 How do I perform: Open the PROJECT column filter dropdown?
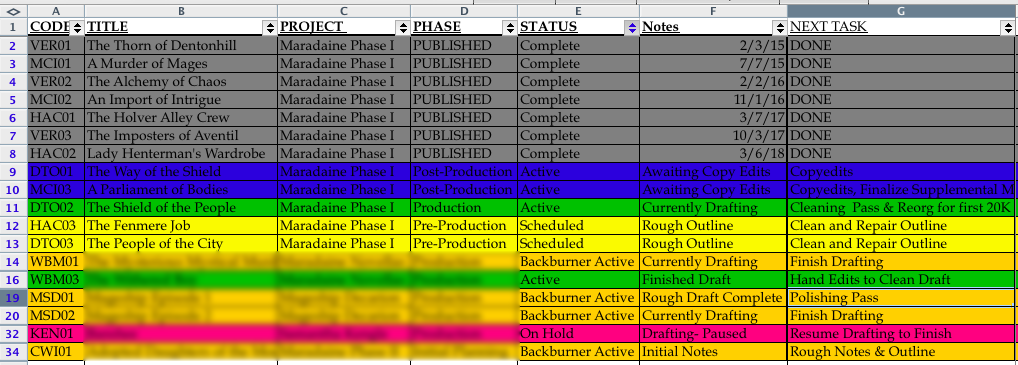pyautogui.click(x=403, y=27)
